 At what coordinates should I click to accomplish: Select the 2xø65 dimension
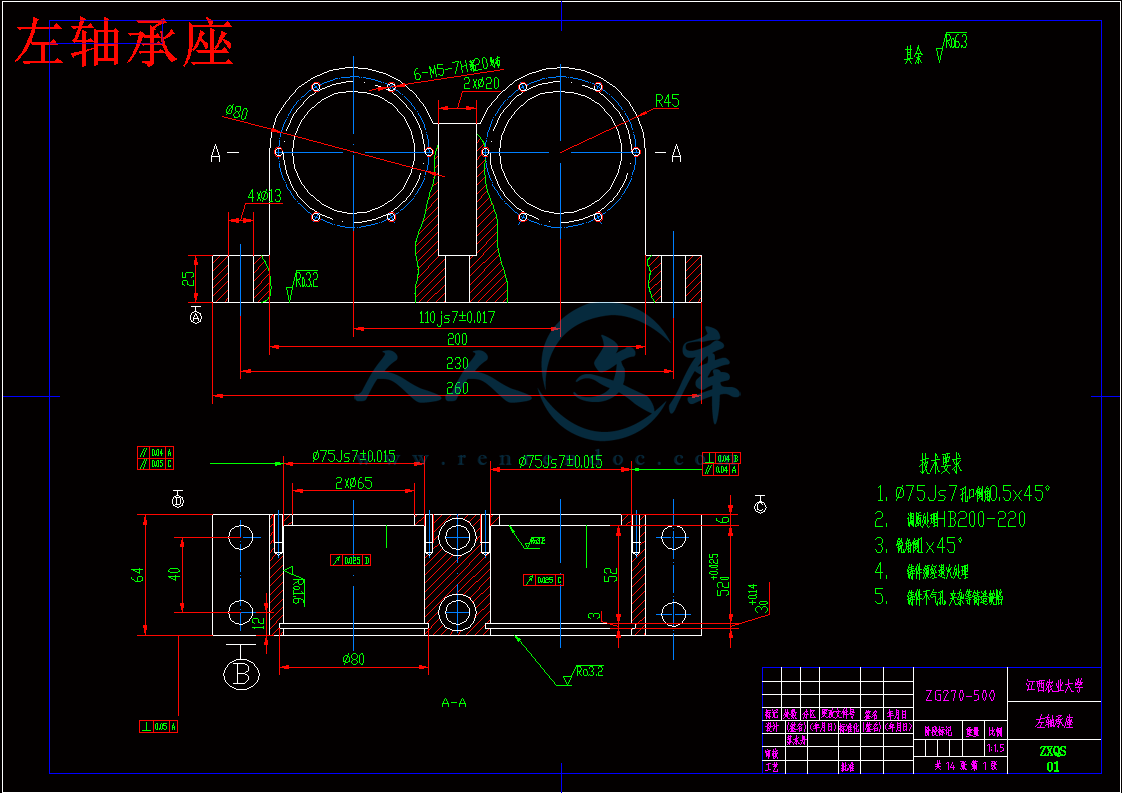[x=354, y=483]
